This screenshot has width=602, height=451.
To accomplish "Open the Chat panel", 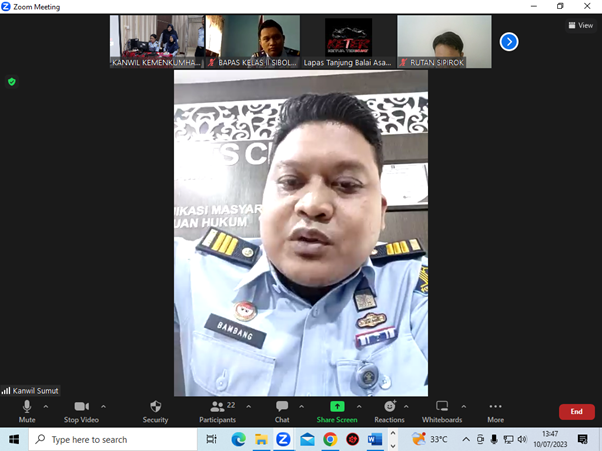I will [x=282, y=411].
